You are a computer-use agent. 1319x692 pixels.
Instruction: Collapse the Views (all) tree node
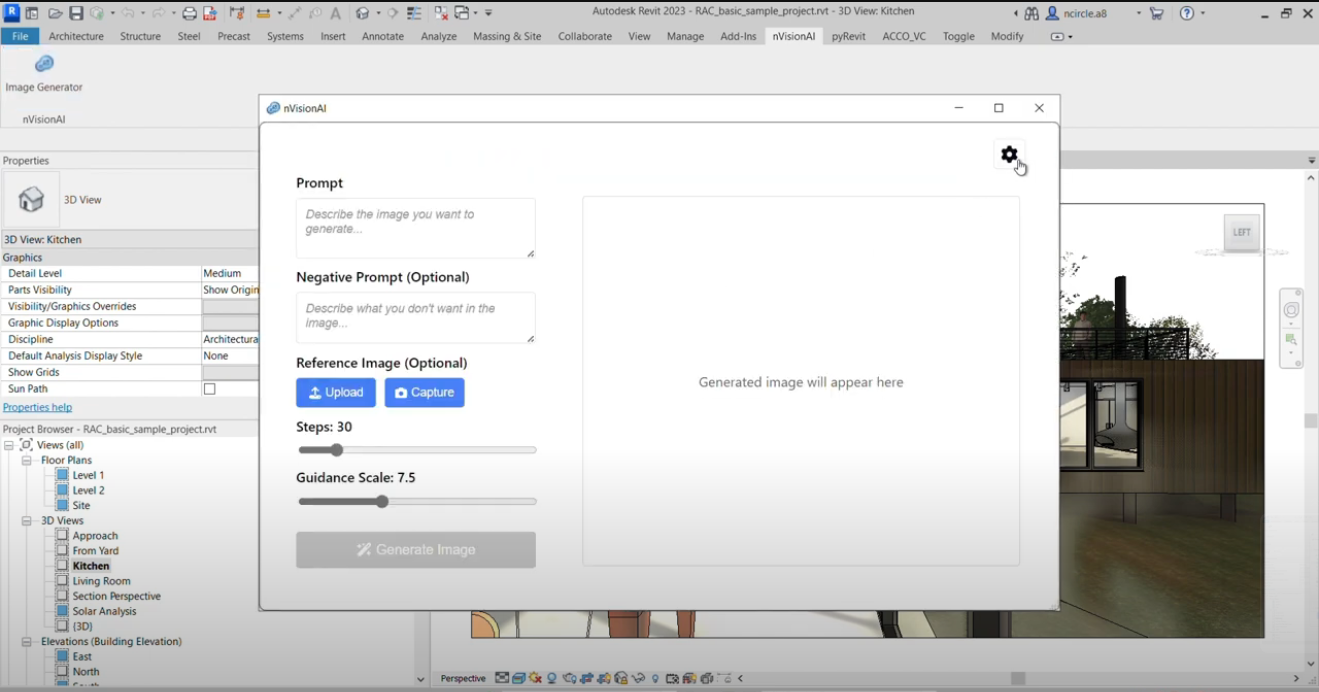(x=10, y=445)
